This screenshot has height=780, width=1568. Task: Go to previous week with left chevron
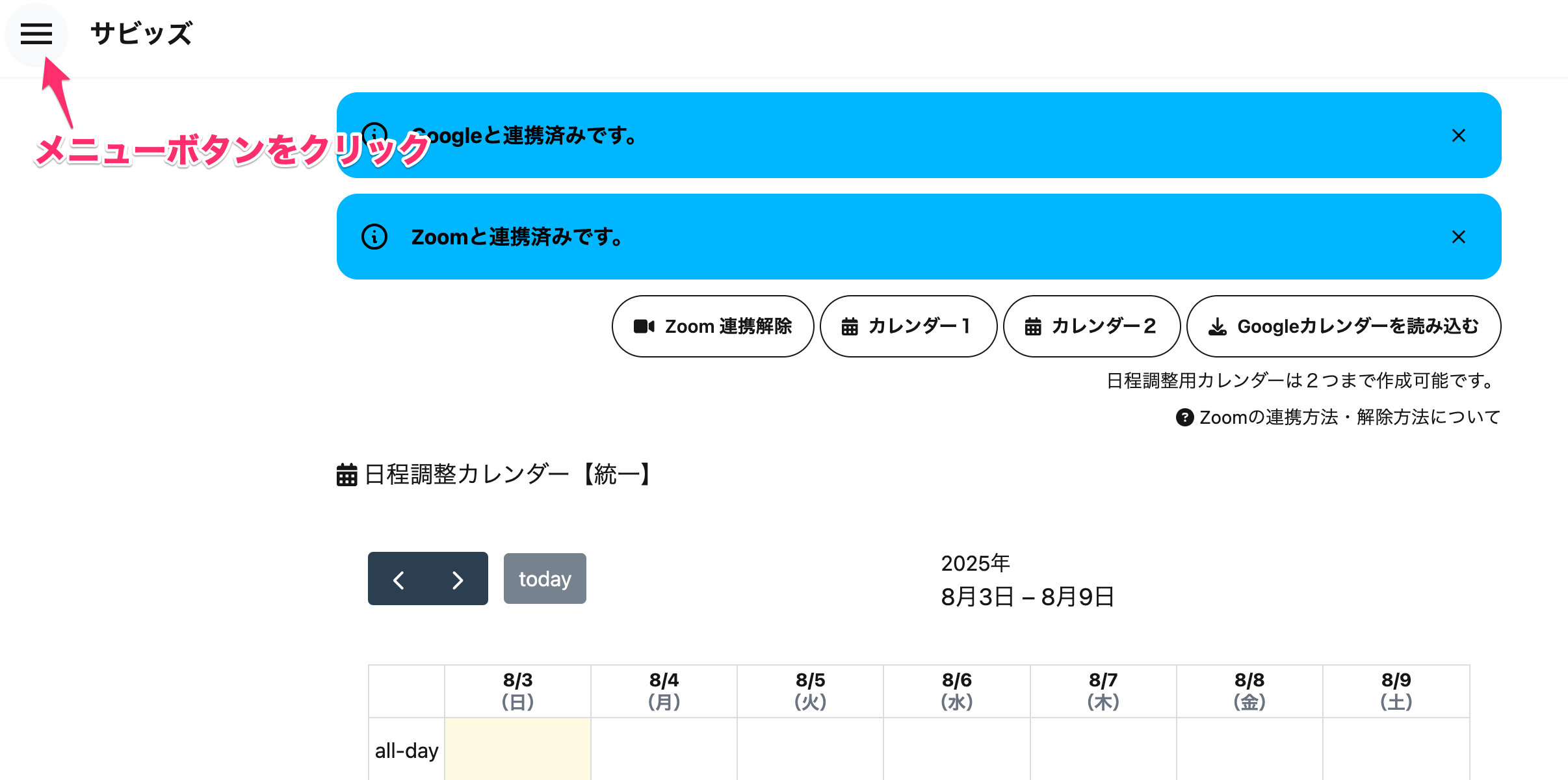tap(399, 579)
